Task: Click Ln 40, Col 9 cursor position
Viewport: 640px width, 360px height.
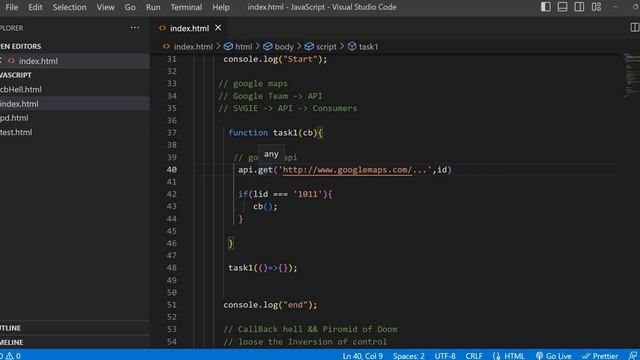Action: [x=362, y=356]
